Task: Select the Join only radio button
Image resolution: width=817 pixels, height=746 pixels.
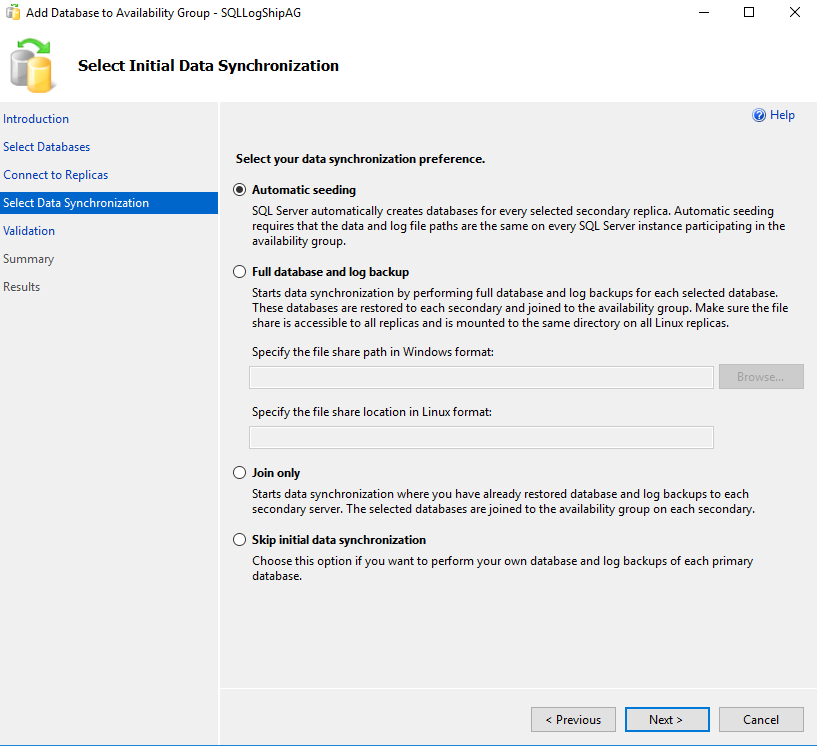Action: (239, 473)
